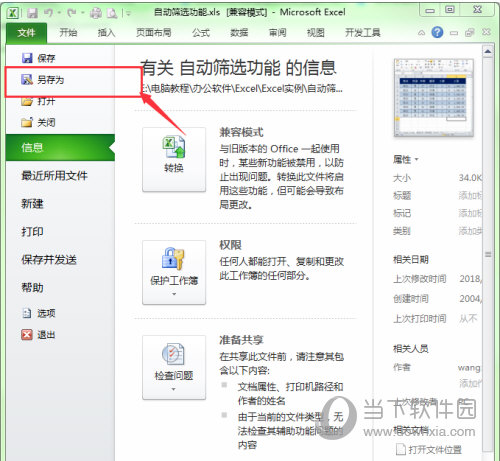Click the author name wang
This screenshot has width=500, height=461.
469,368
